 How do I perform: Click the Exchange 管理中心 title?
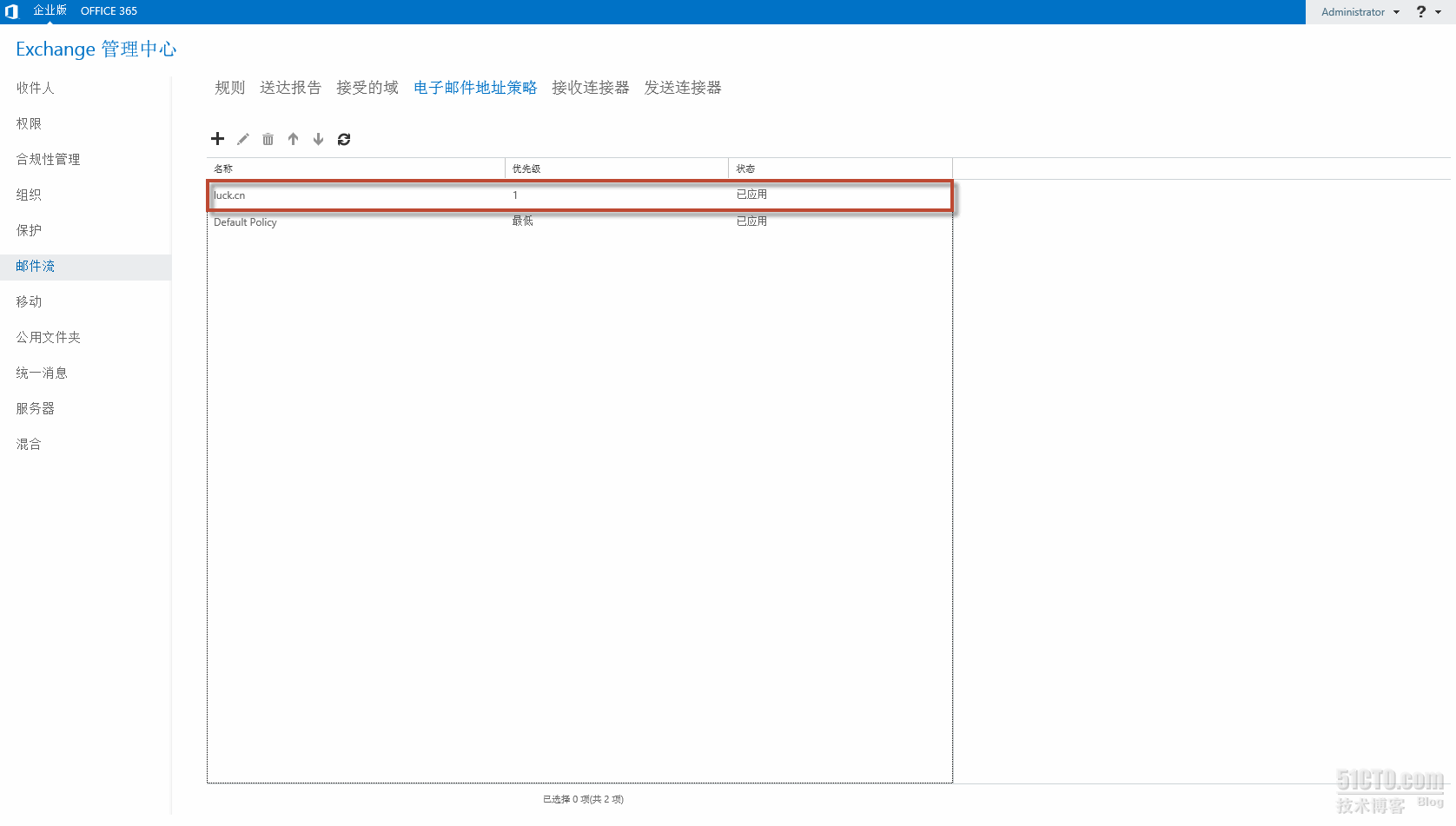tap(96, 49)
